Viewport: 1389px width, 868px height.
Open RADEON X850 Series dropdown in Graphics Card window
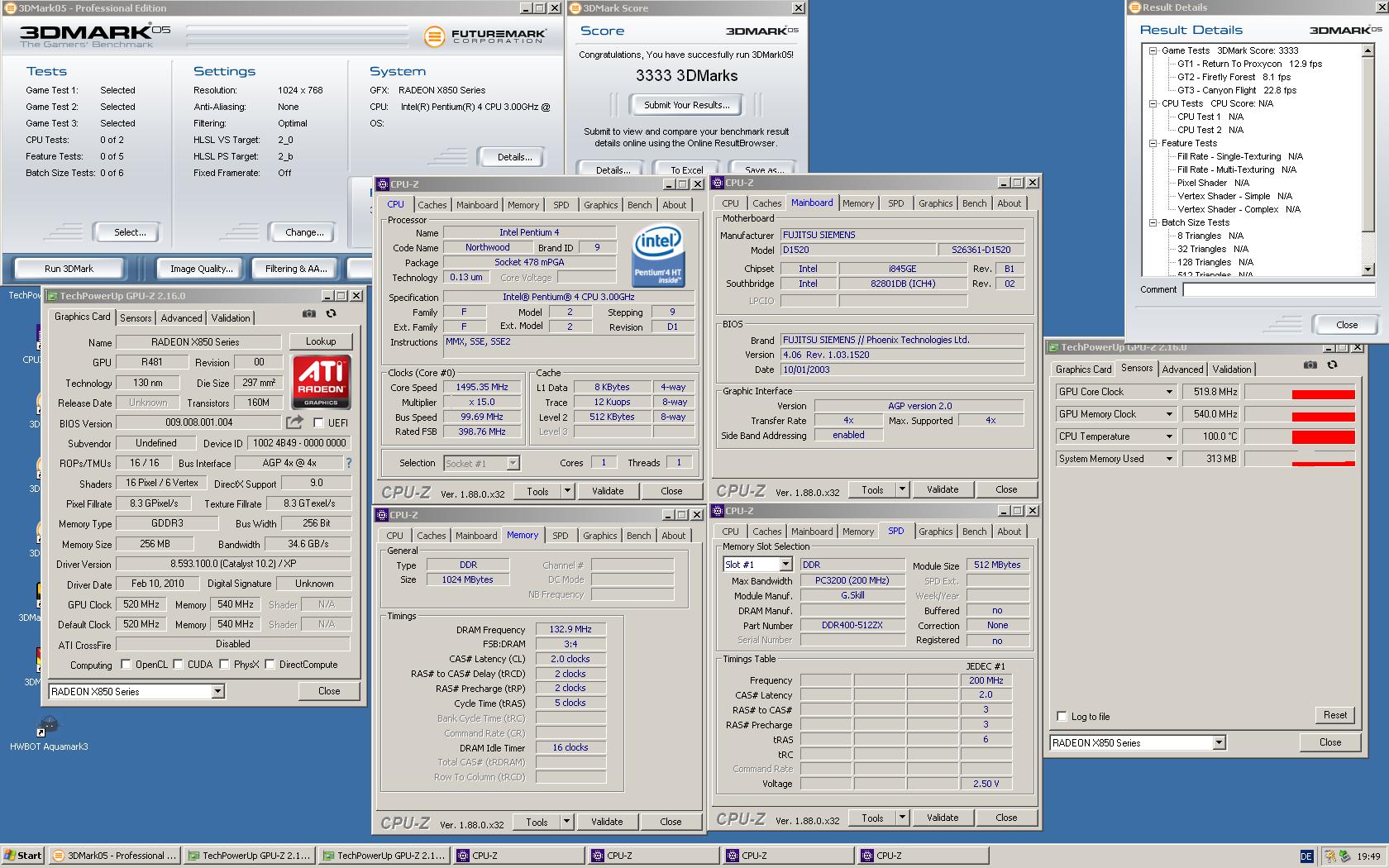coord(218,692)
